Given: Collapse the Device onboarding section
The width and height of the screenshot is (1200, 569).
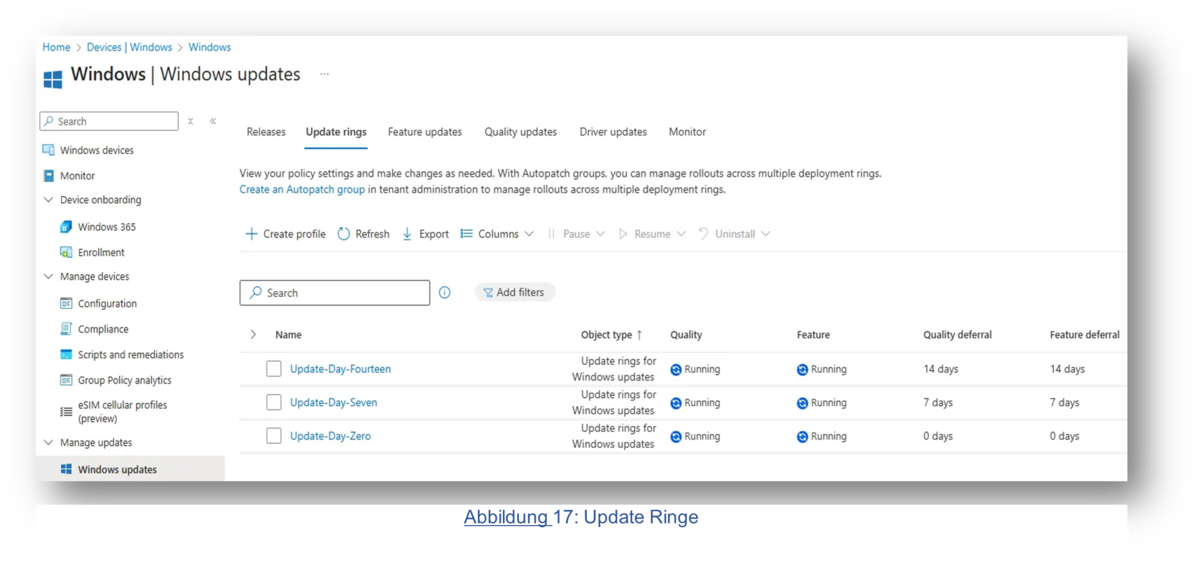Looking at the screenshot, I should (48, 200).
